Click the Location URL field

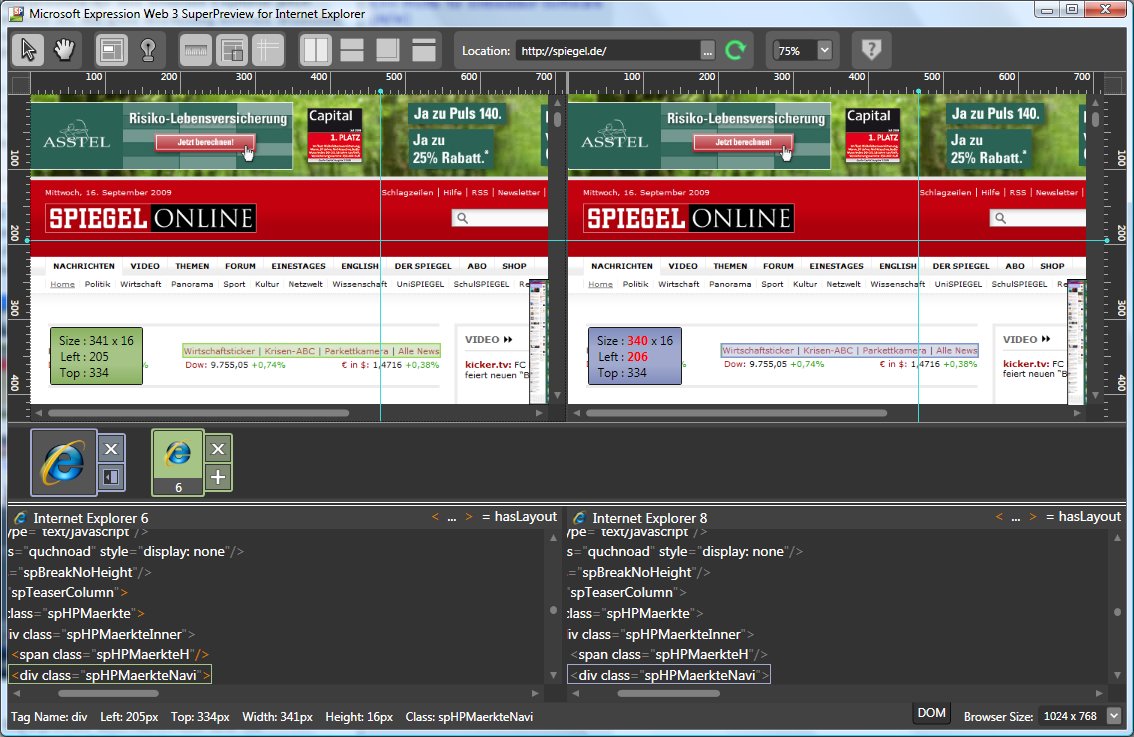point(607,51)
